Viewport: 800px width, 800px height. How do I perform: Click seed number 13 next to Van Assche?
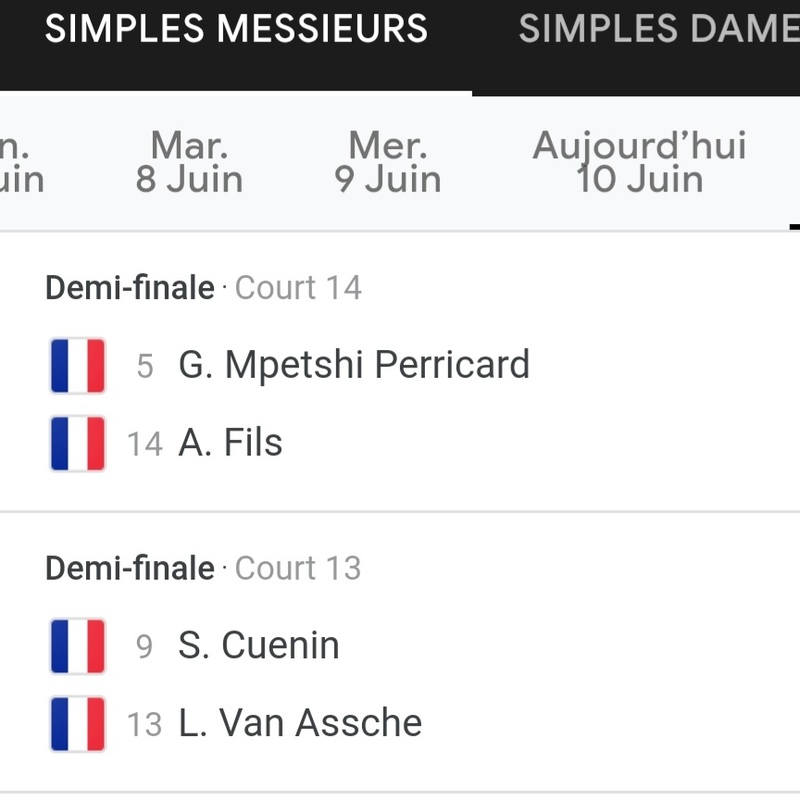(x=145, y=724)
